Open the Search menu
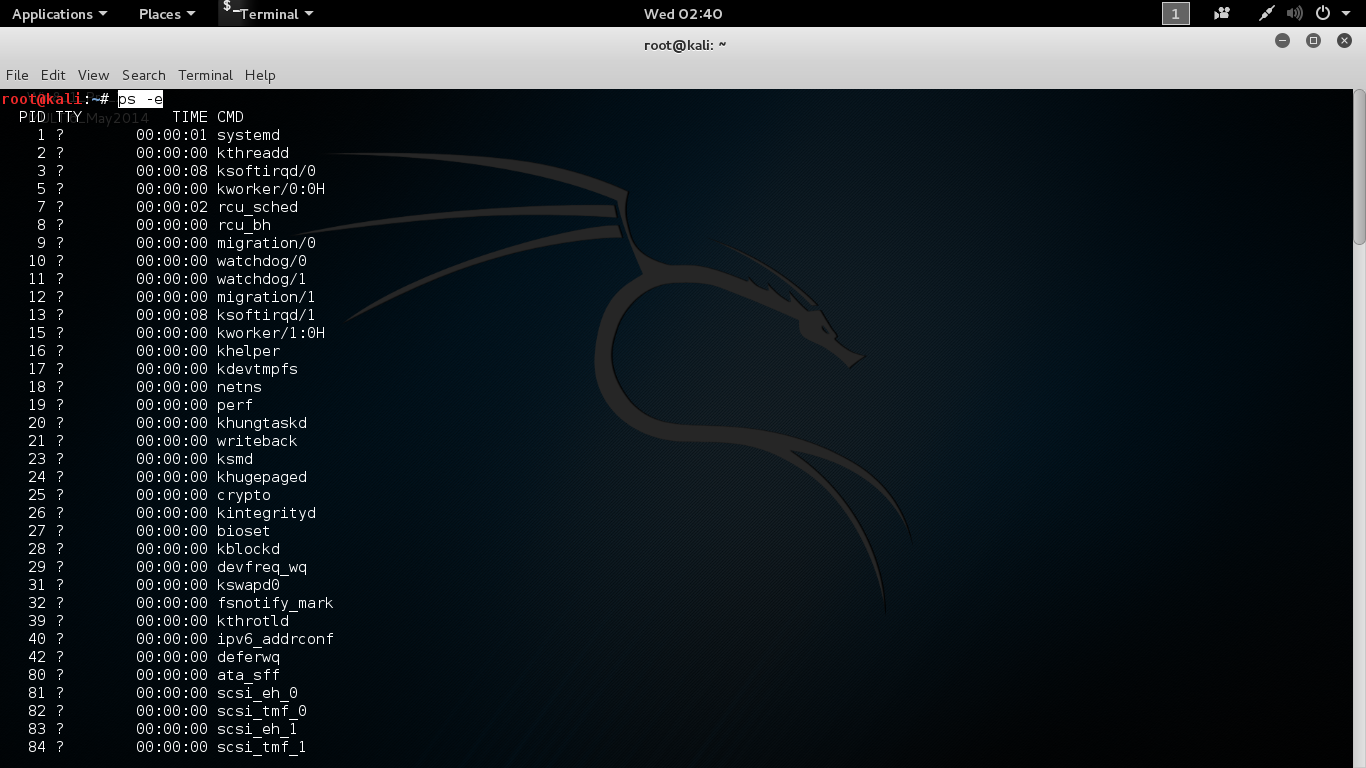This screenshot has width=1366, height=768. tap(144, 75)
